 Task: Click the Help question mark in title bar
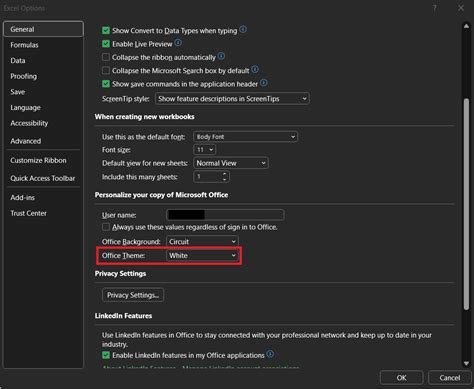tap(435, 8)
